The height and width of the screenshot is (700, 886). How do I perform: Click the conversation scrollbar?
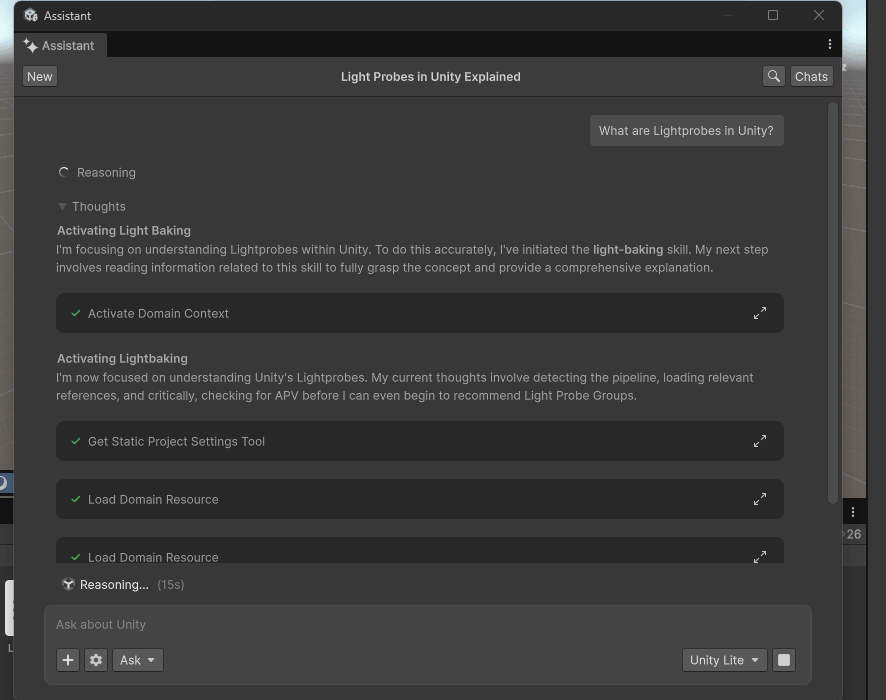(832, 303)
